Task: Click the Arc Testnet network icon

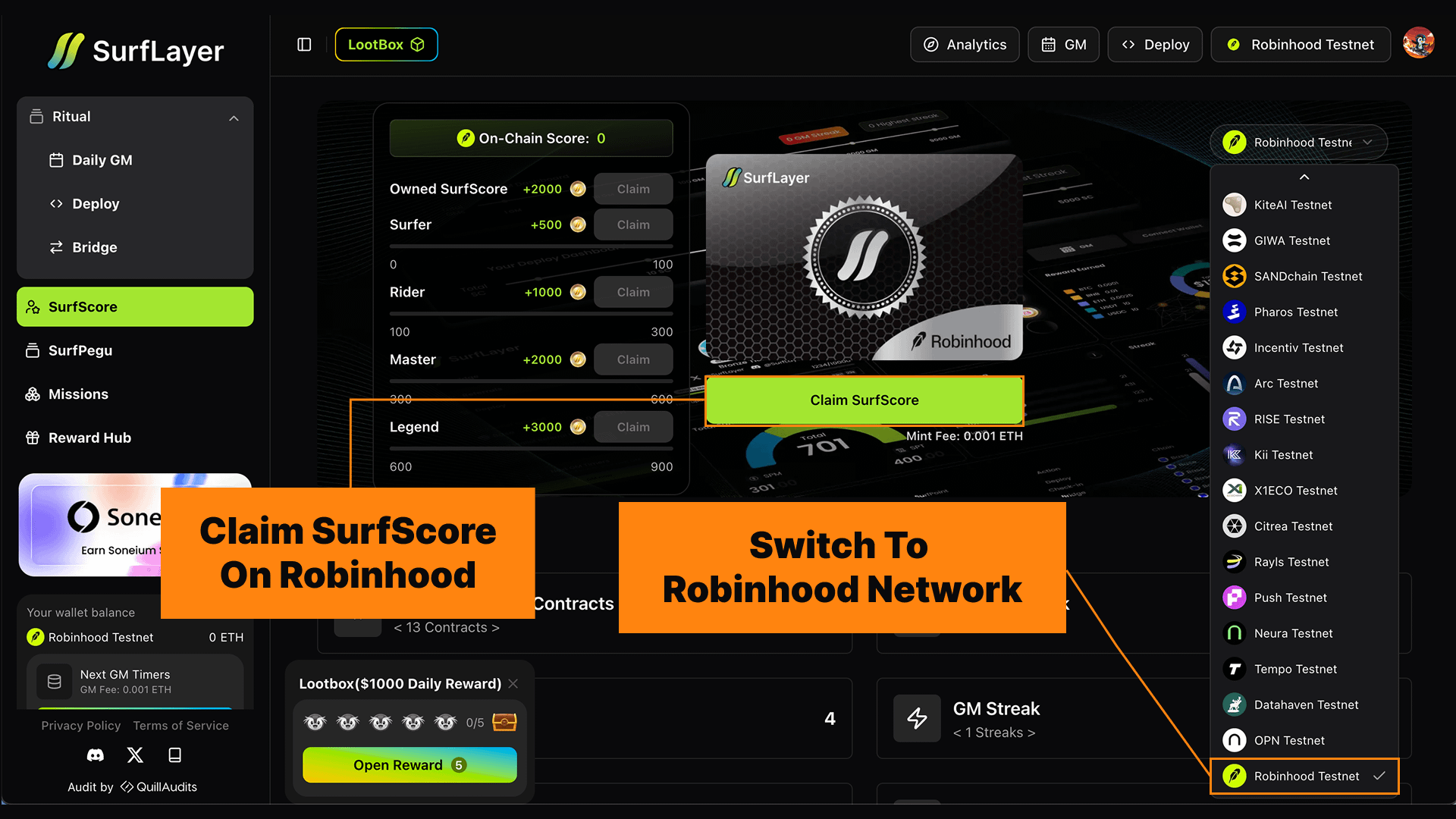Action: click(1234, 384)
